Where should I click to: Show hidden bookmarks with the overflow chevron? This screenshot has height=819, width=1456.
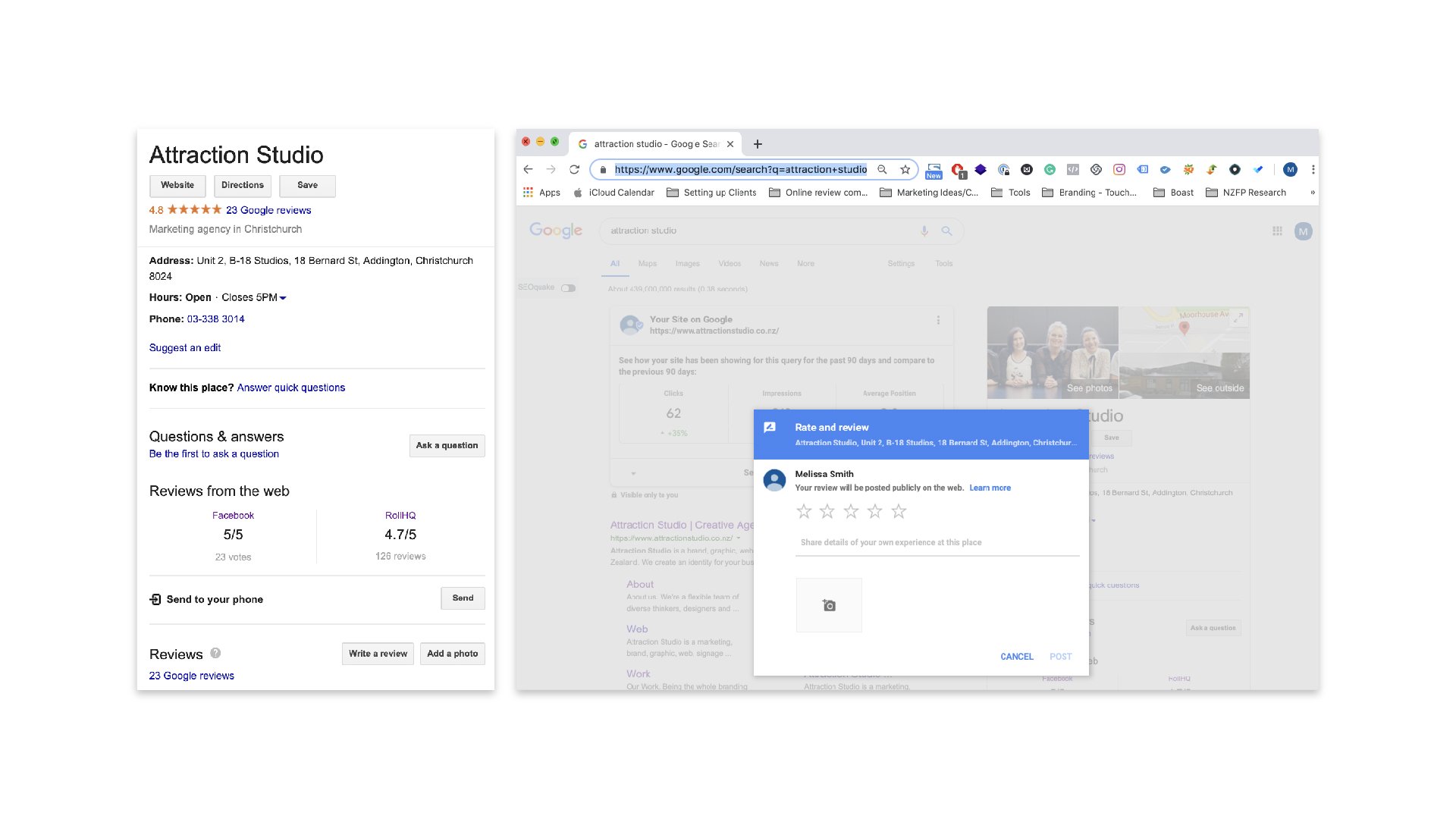(1312, 193)
